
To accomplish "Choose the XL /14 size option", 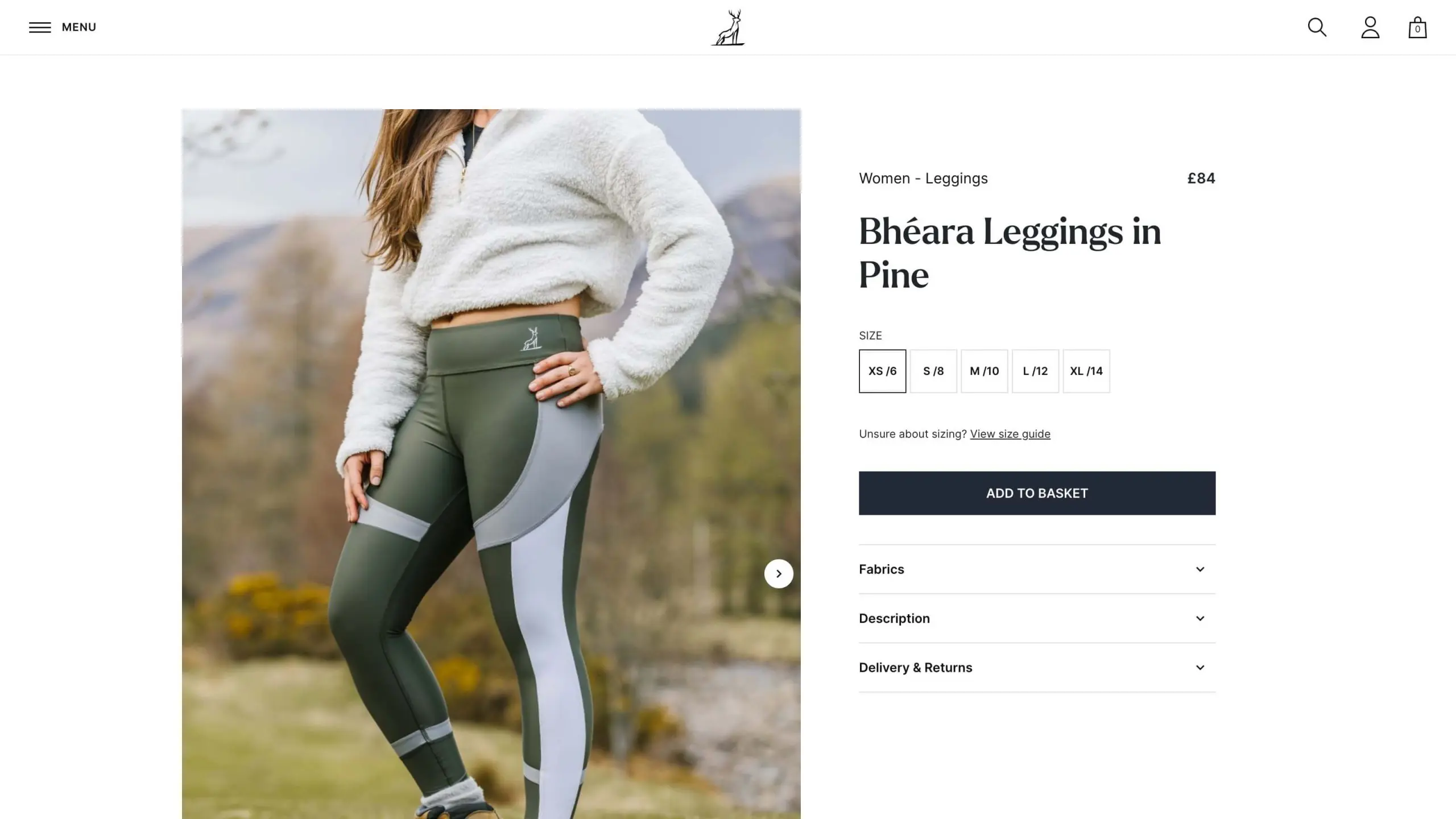I will (1086, 371).
